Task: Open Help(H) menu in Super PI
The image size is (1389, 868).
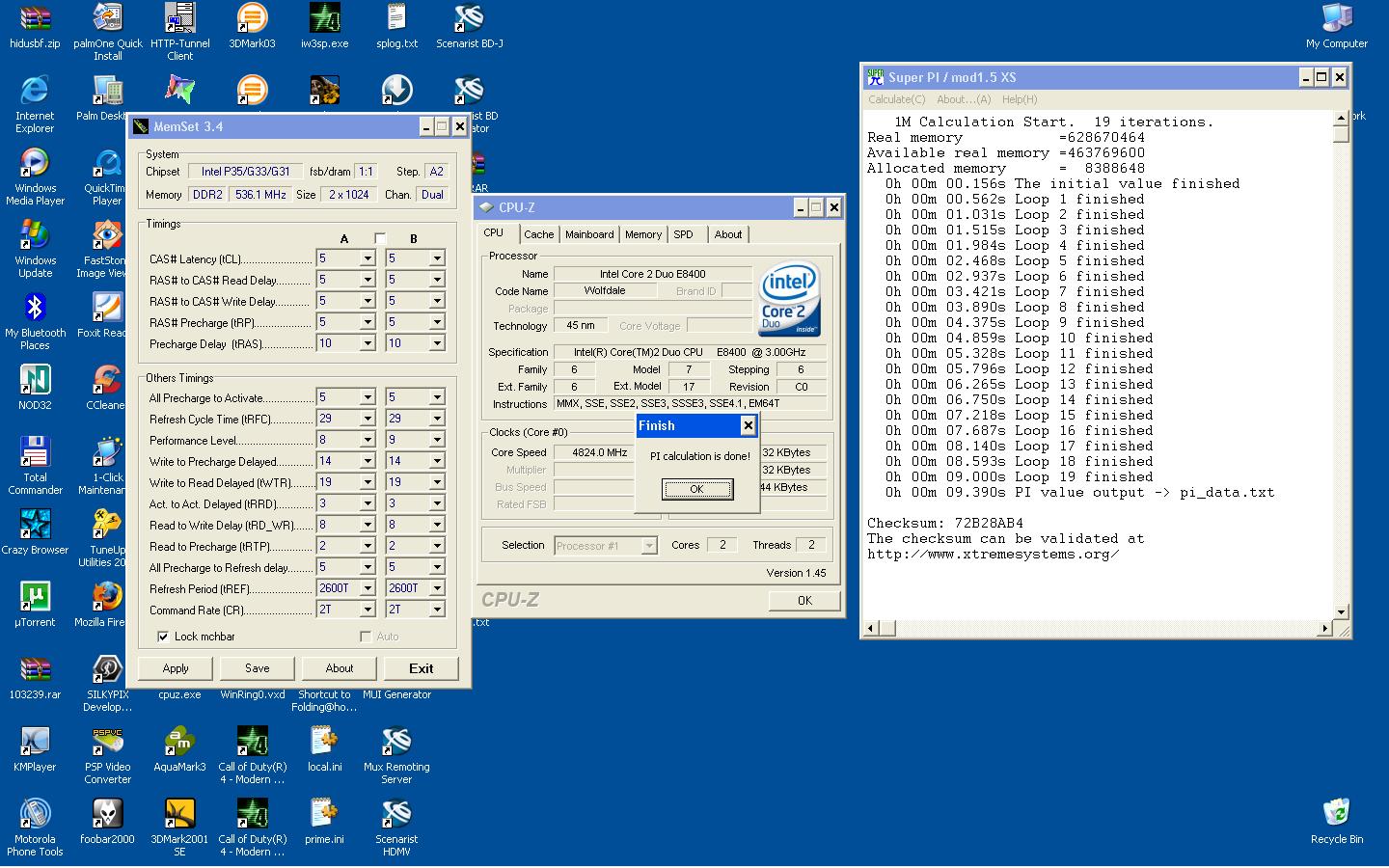Action: coord(1020,99)
